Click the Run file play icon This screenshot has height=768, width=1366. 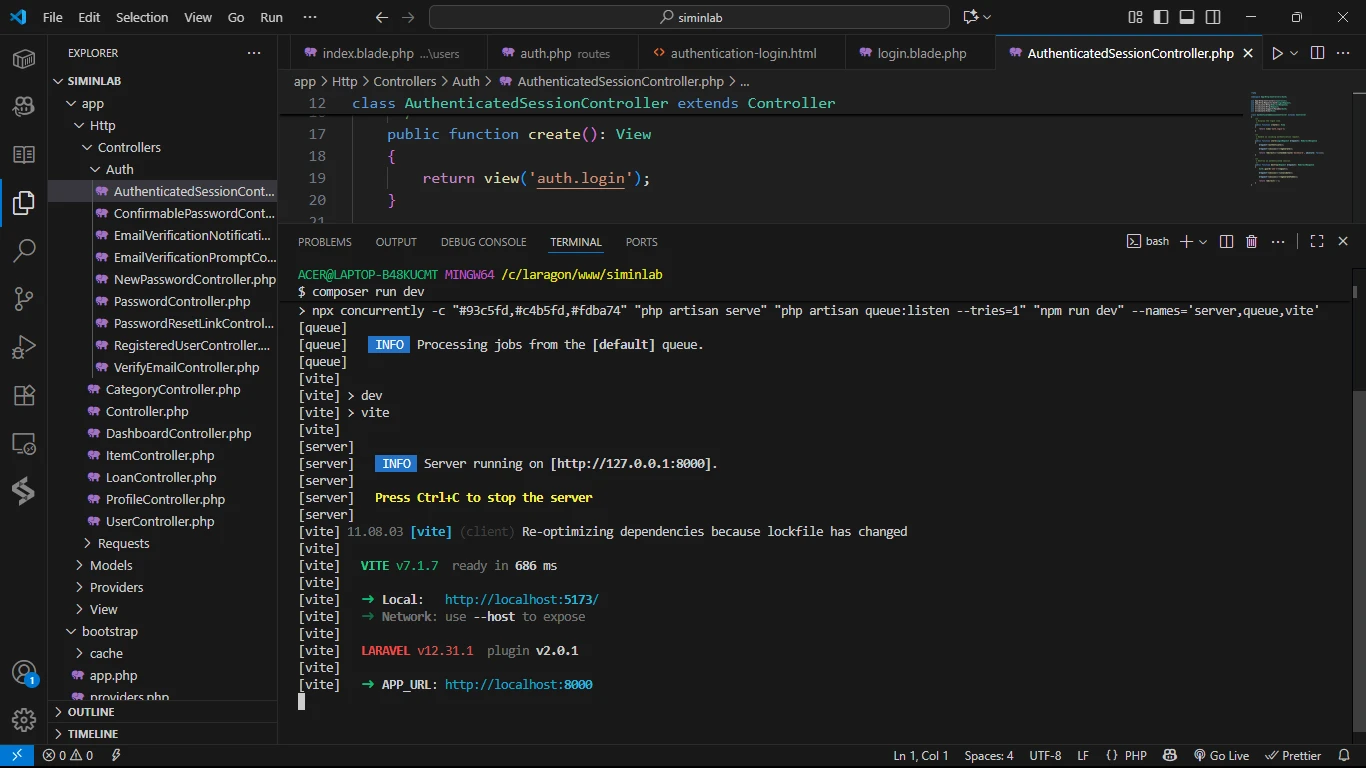(1276, 53)
